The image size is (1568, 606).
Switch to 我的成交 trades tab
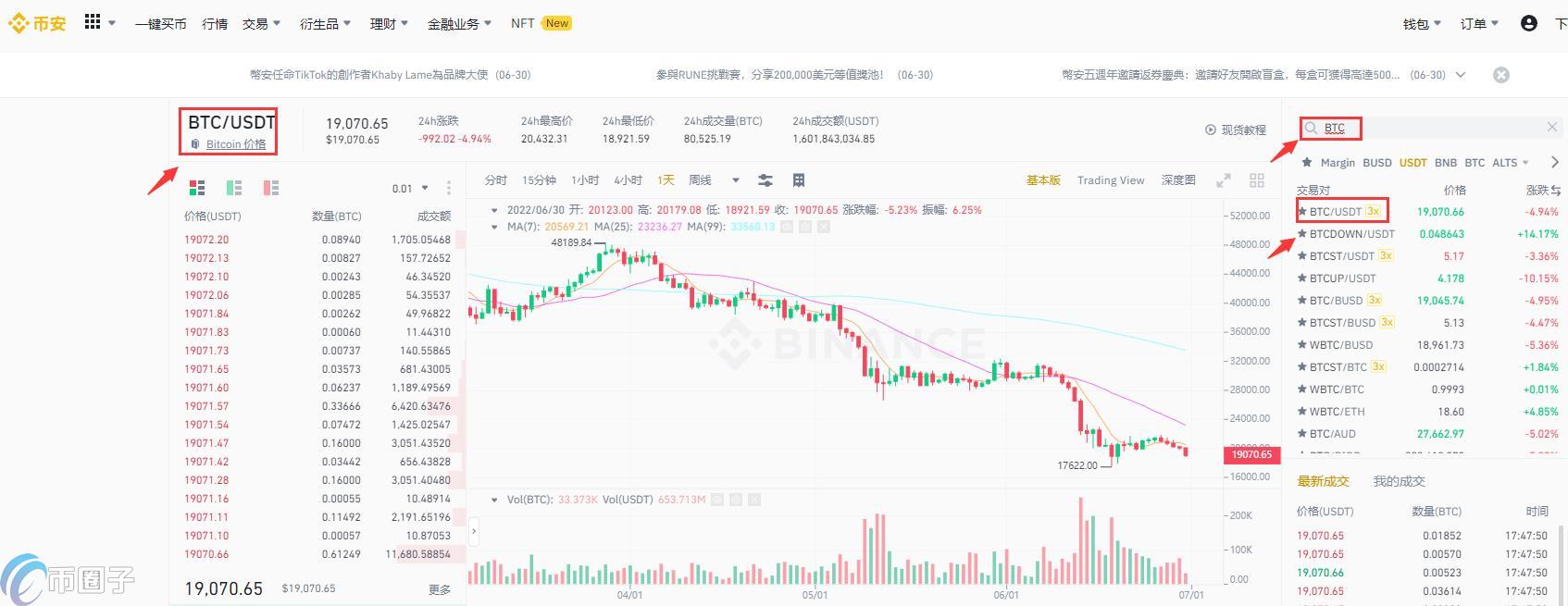[x=1399, y=481]
